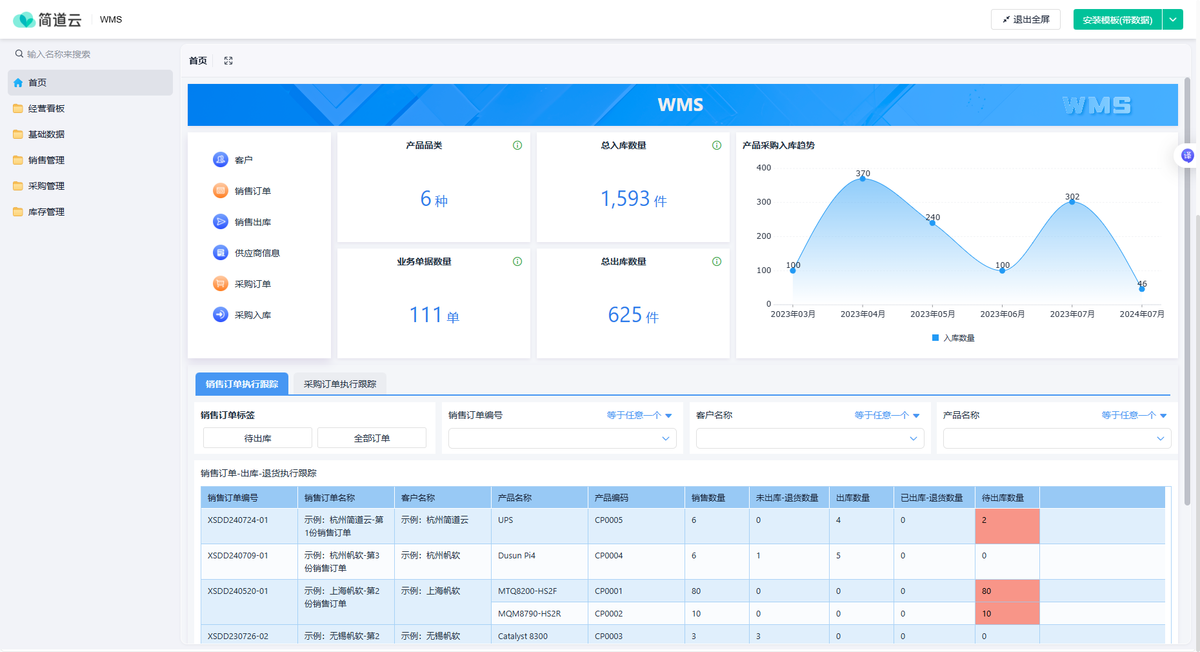
Task: Open the 销售订单 shortcut icon
Action: (220, 191)
